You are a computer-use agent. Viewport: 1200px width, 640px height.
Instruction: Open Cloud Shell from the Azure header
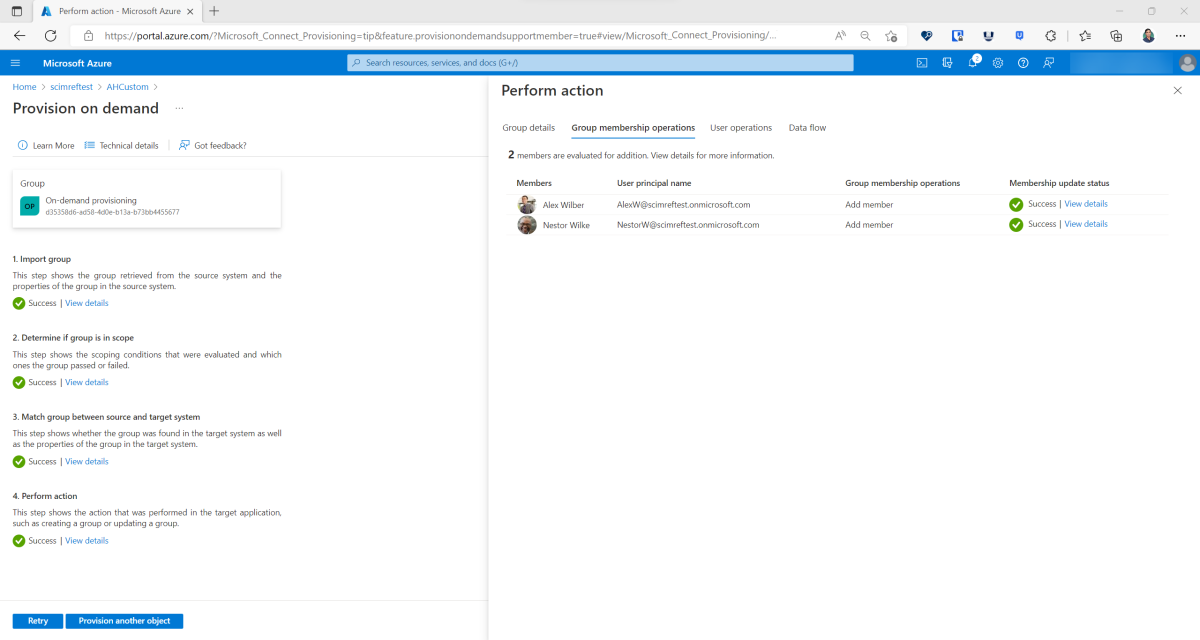pyautogui.click(x=922, y=63)
